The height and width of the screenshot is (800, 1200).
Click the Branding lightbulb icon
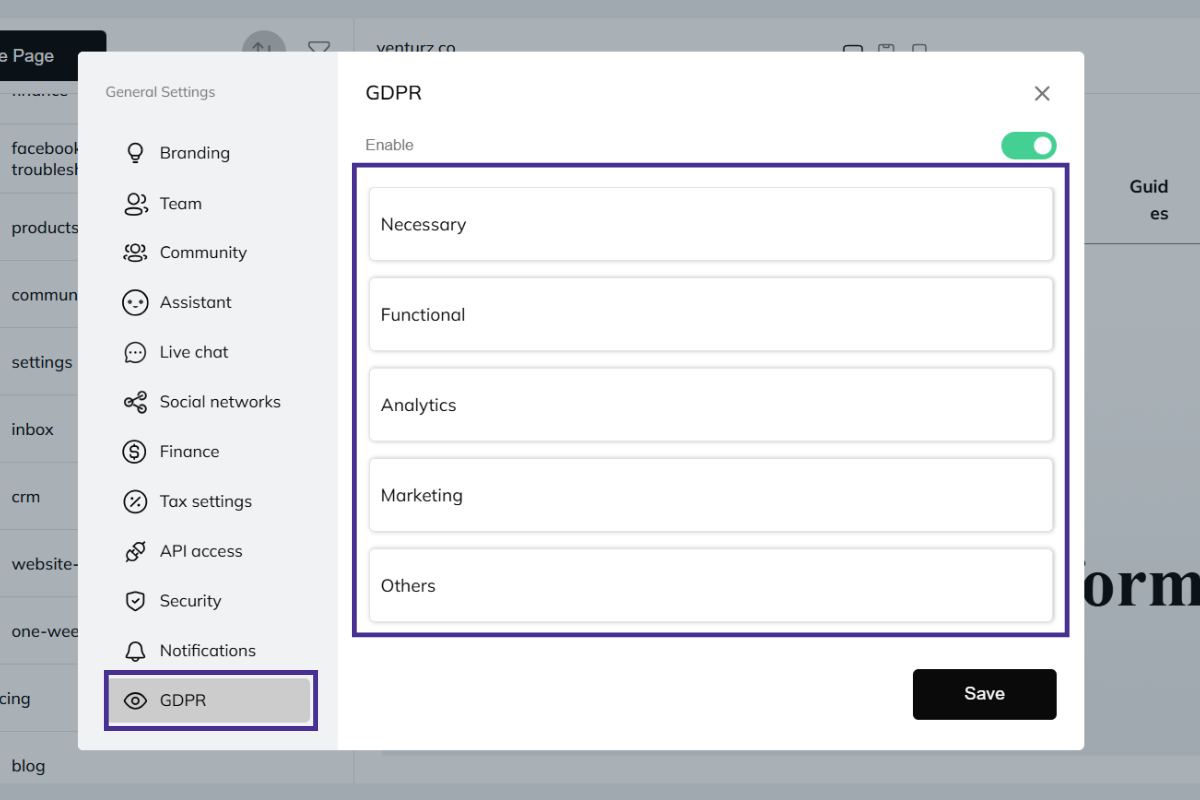(135, 153)
